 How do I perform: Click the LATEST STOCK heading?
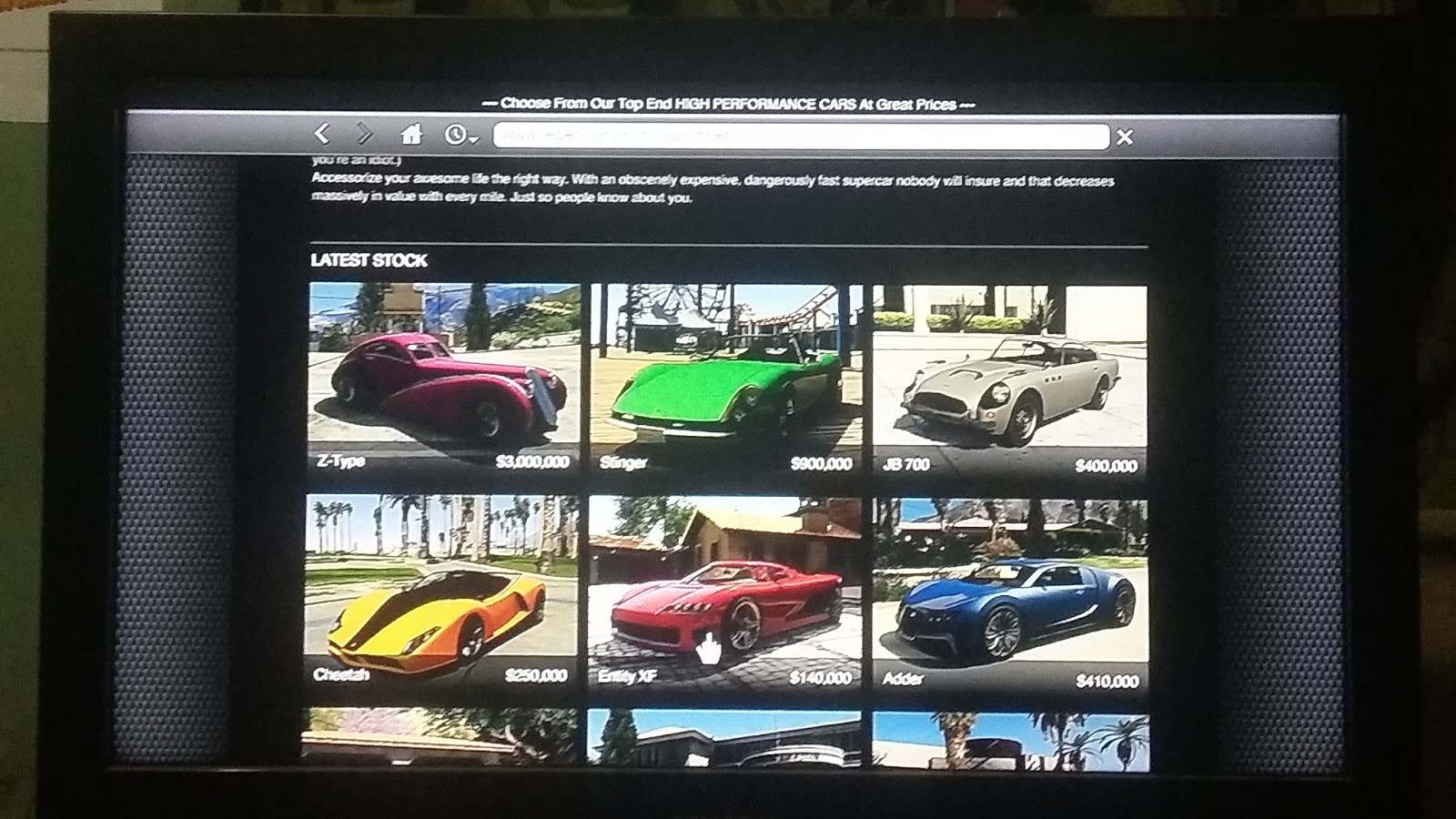[x=369, y=260]
